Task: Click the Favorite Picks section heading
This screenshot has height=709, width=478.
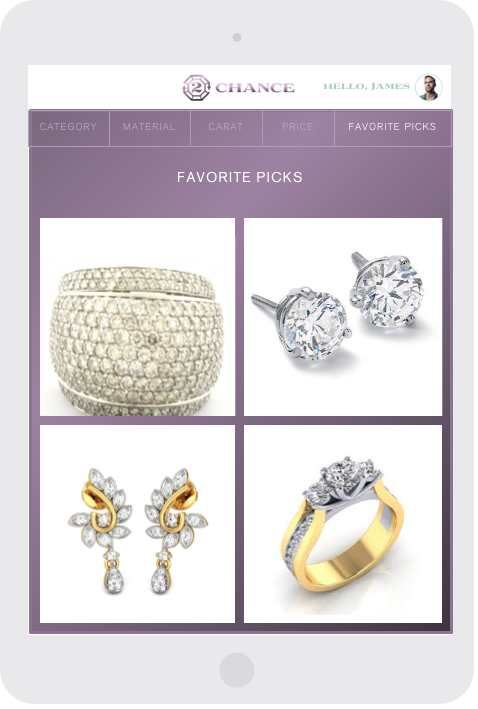Action: click(239, 177)
